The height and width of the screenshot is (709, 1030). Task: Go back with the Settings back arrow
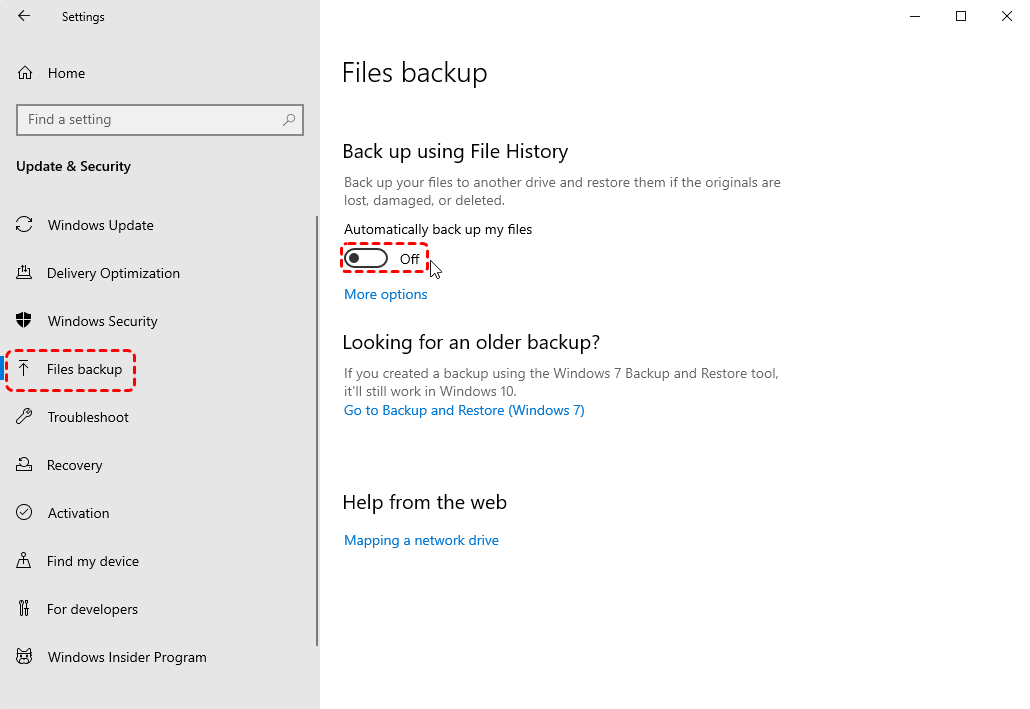[24, 16]
